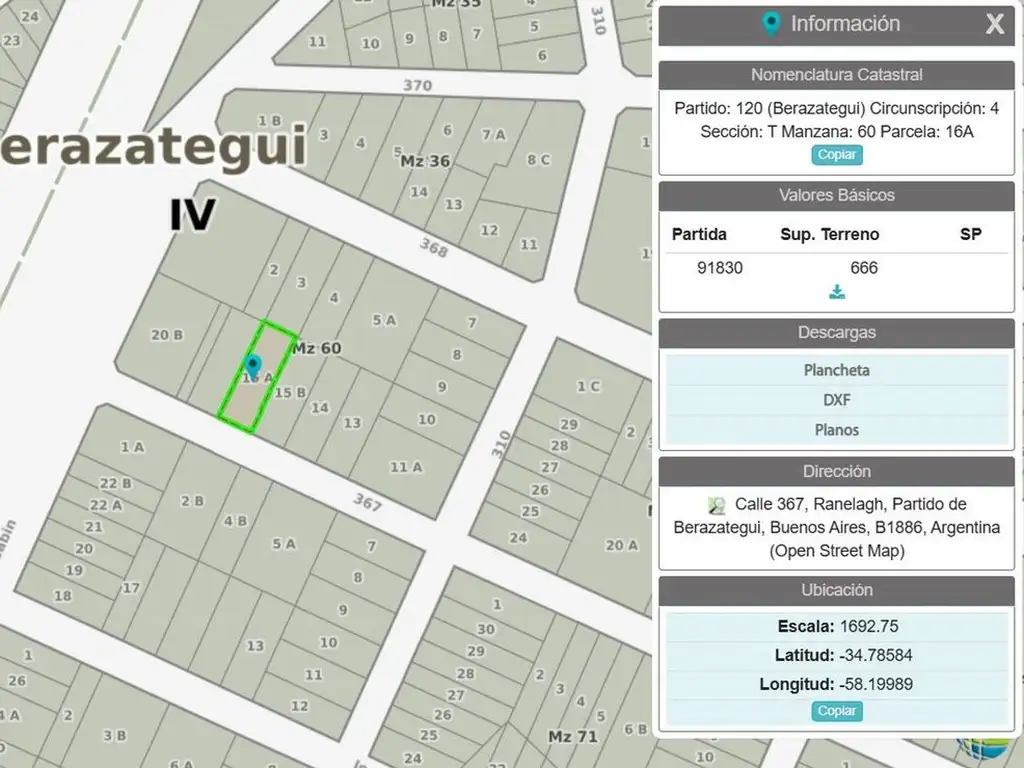
Task: Click the pin icon beside Información title
Action: click(x=770, y=24)
